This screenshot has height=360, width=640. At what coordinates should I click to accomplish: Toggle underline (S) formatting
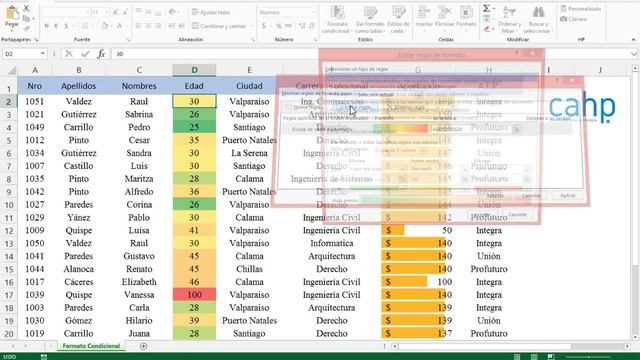(66, 26)
